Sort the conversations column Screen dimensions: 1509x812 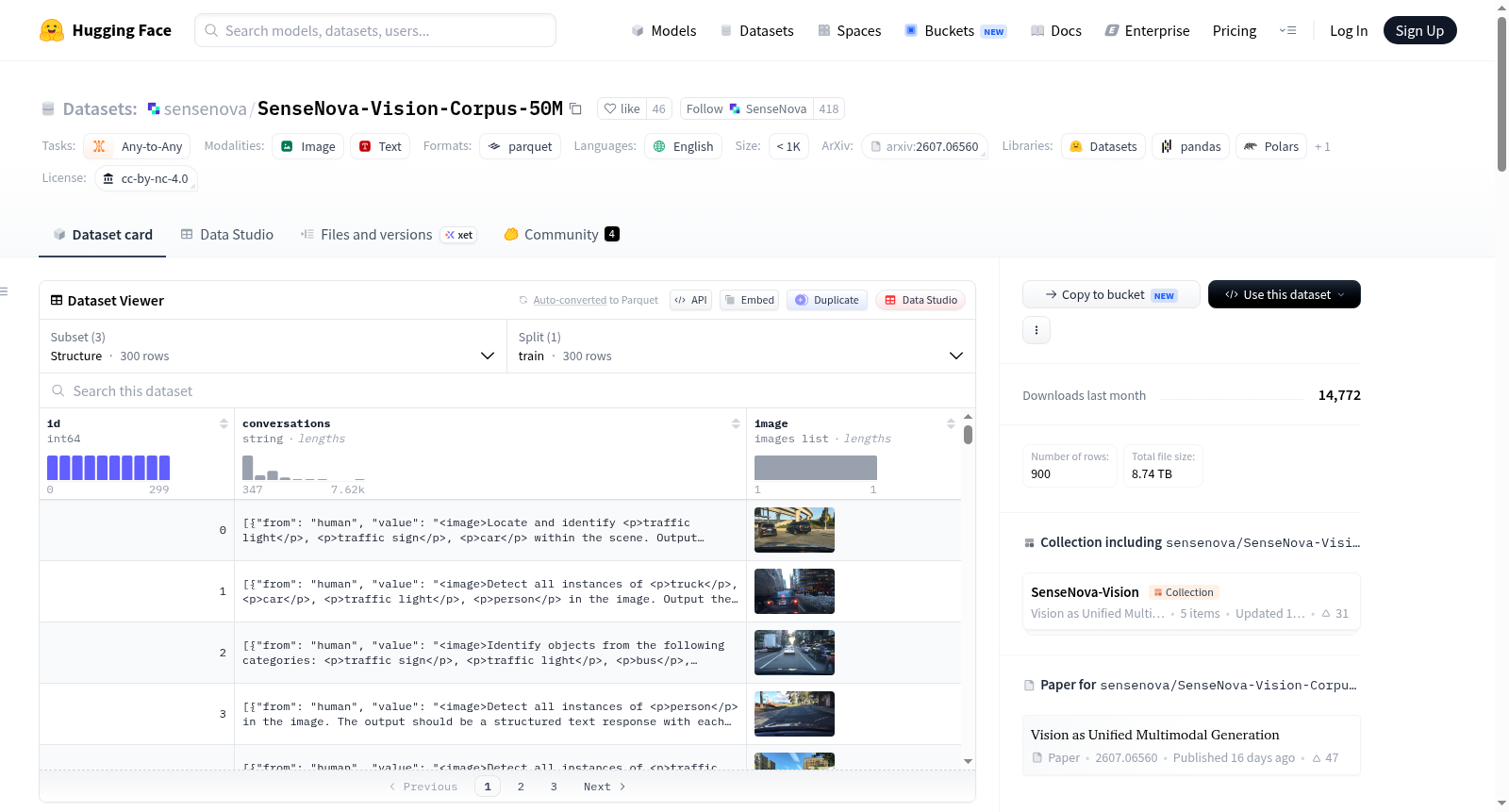tap(736, 423)
